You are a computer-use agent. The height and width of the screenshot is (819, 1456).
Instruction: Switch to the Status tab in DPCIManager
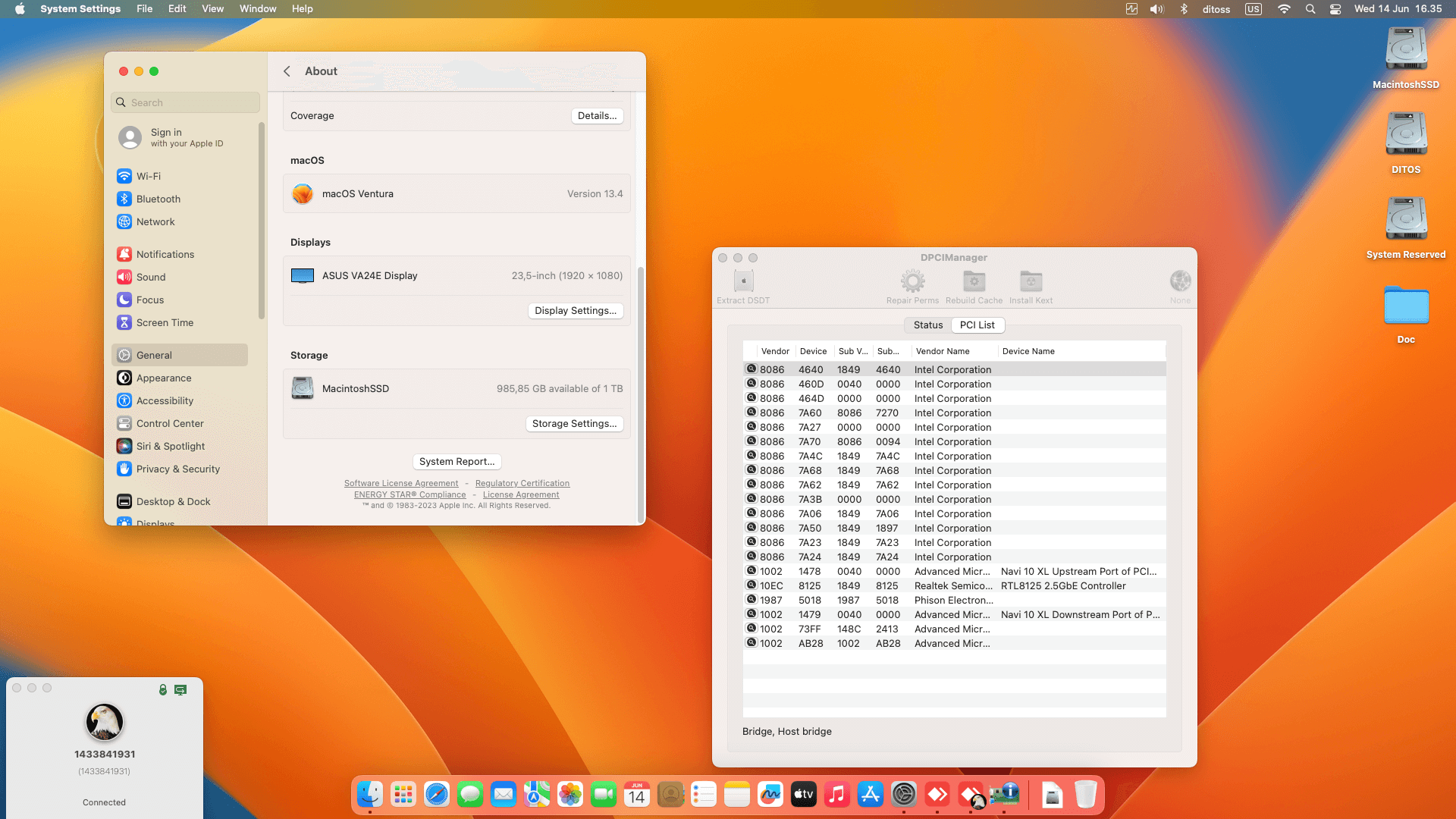click(x=928, y=325)
